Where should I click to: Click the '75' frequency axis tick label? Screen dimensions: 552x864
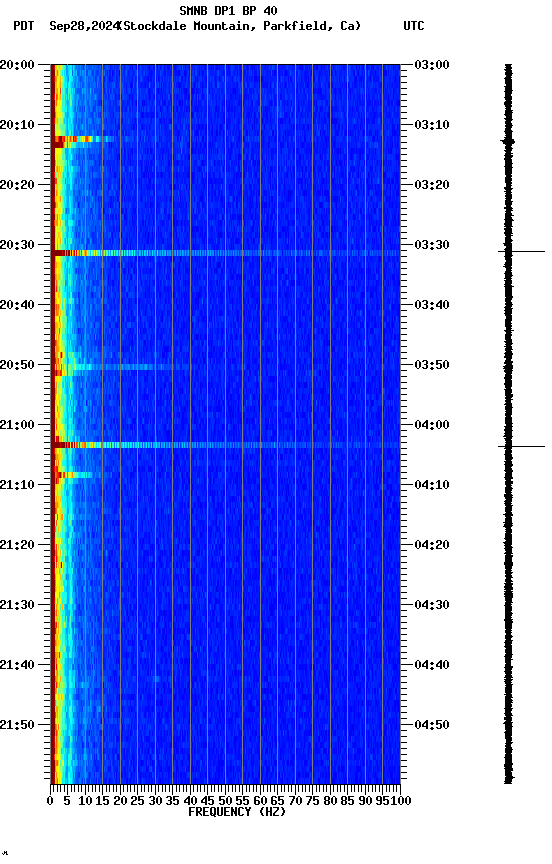312,802
